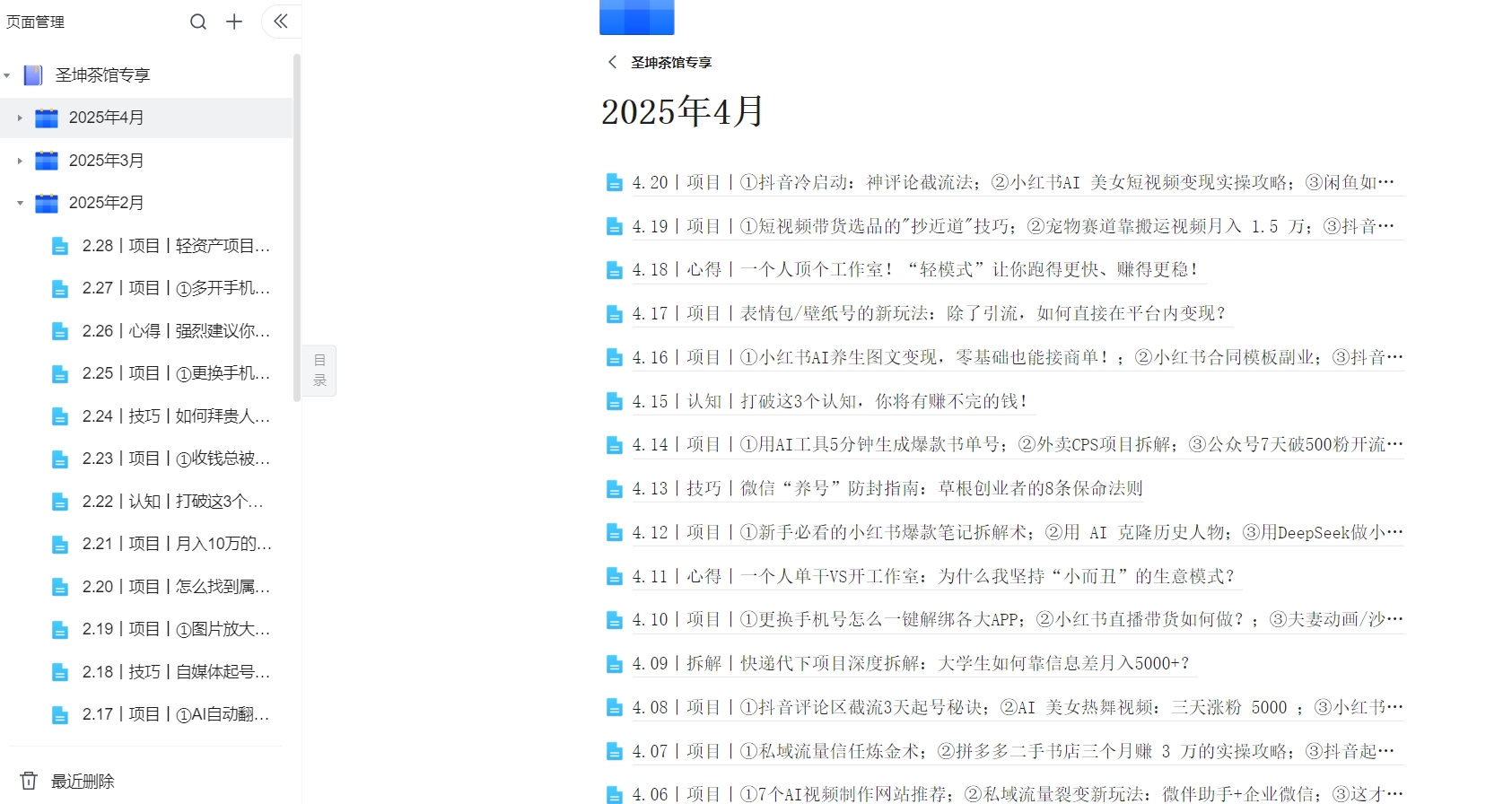Add a new page with plus icon
The height and width of the screenshot is (804, 1512).
[234, 22]
